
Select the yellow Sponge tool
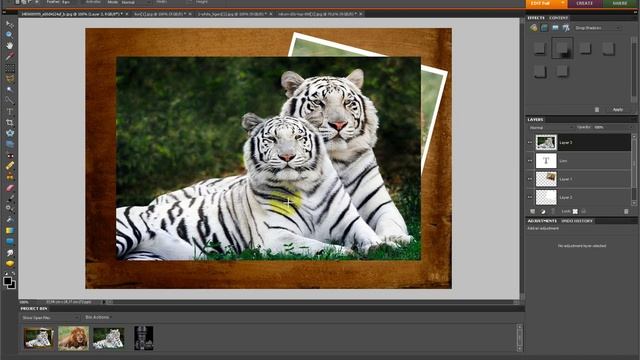click(x=9, y=264)
